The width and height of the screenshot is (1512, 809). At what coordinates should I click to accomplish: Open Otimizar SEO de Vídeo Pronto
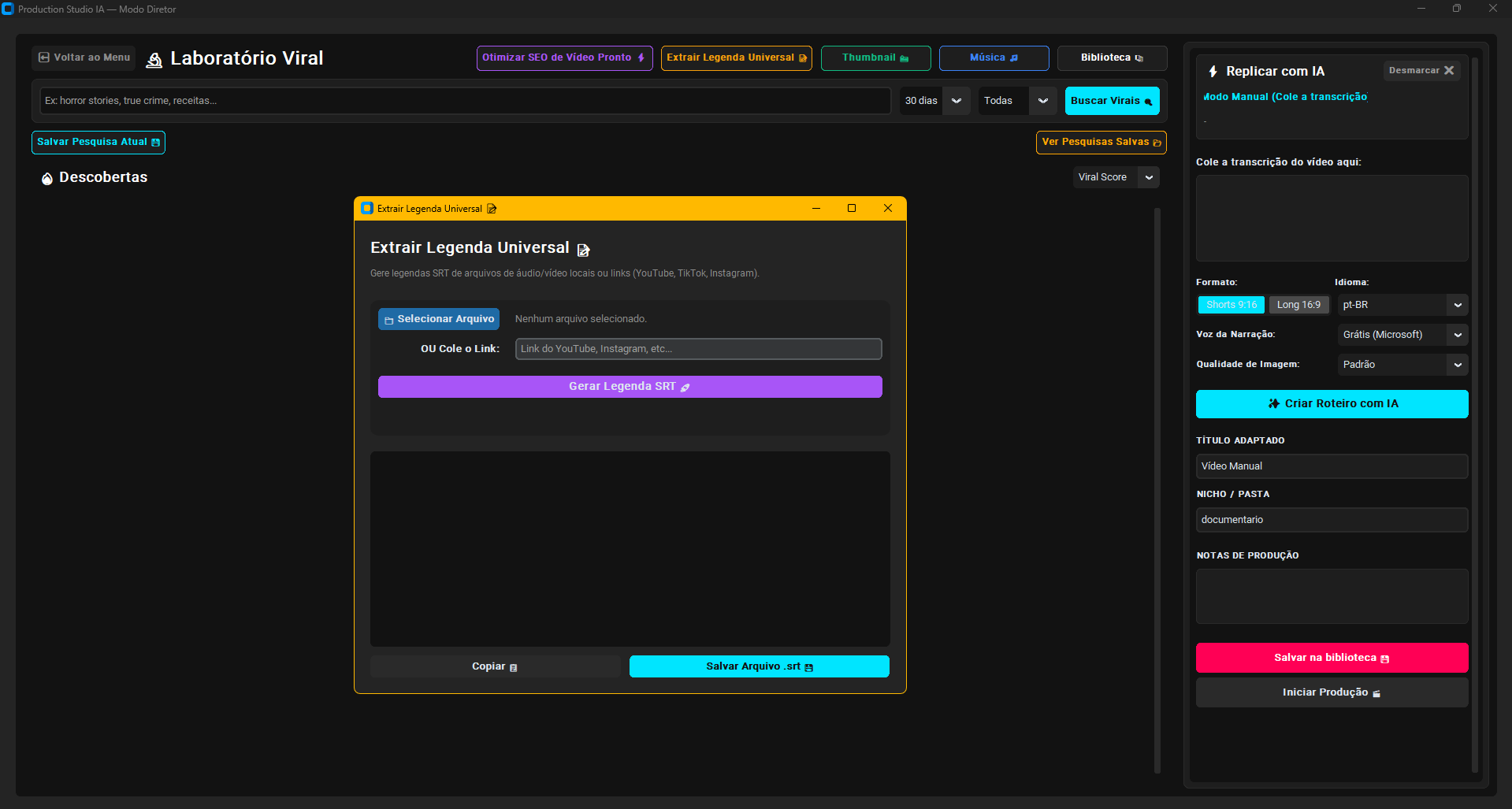[x=564, y=58]
